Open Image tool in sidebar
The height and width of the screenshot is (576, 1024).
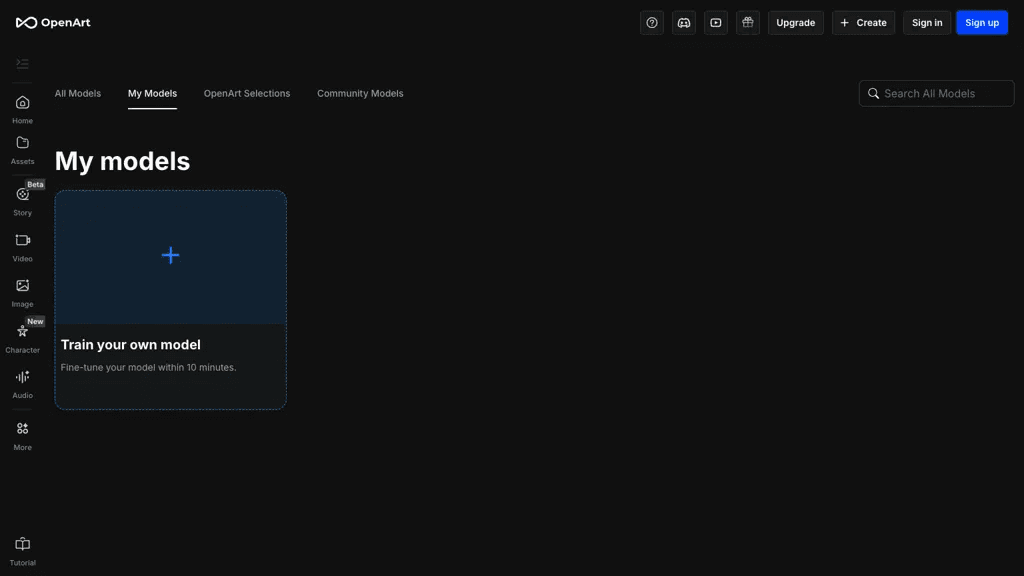tap(22, 293)
